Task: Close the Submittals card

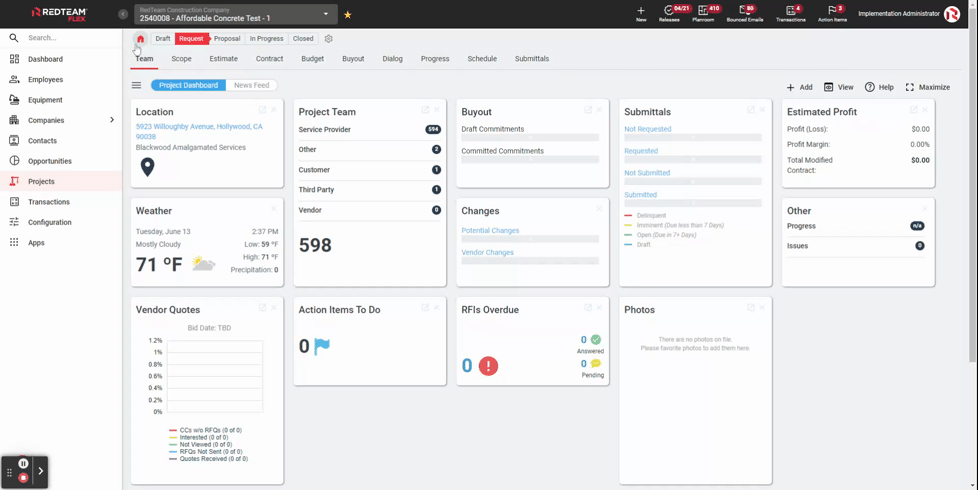Action: click(x=762, y=110)
